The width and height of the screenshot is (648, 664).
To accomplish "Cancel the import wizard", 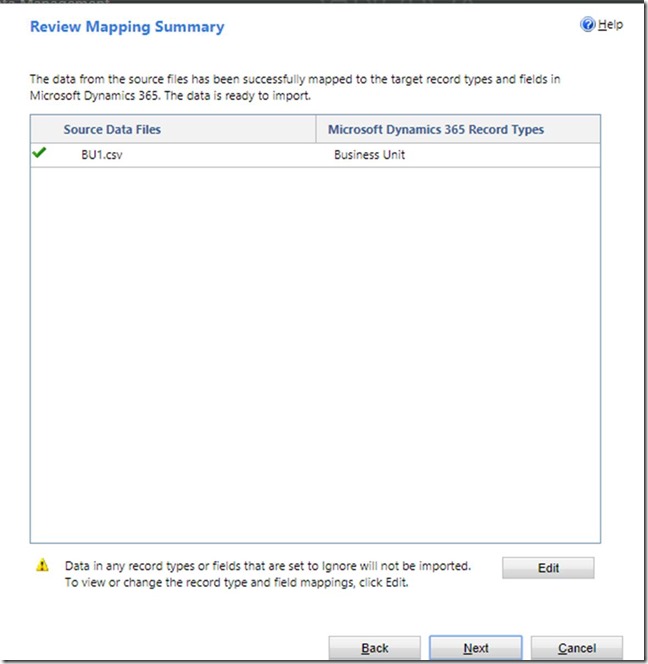I will pyautogui.click(x=577, y=648).
